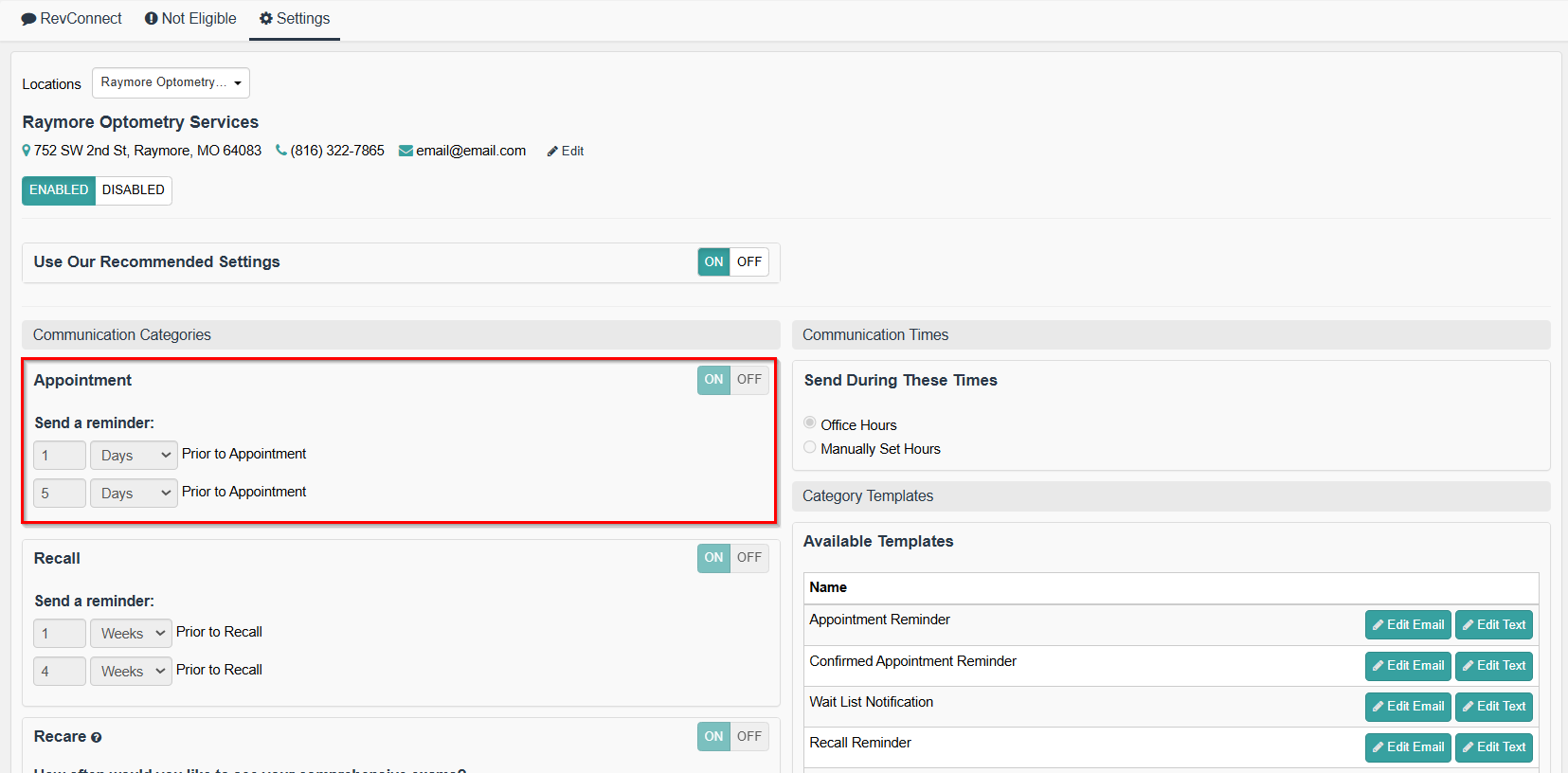The width and height of the screenshot is (1568, 773).
Task: Edit Email for Confirmed Appointment Reminder
Action: tap(1408, 666)
